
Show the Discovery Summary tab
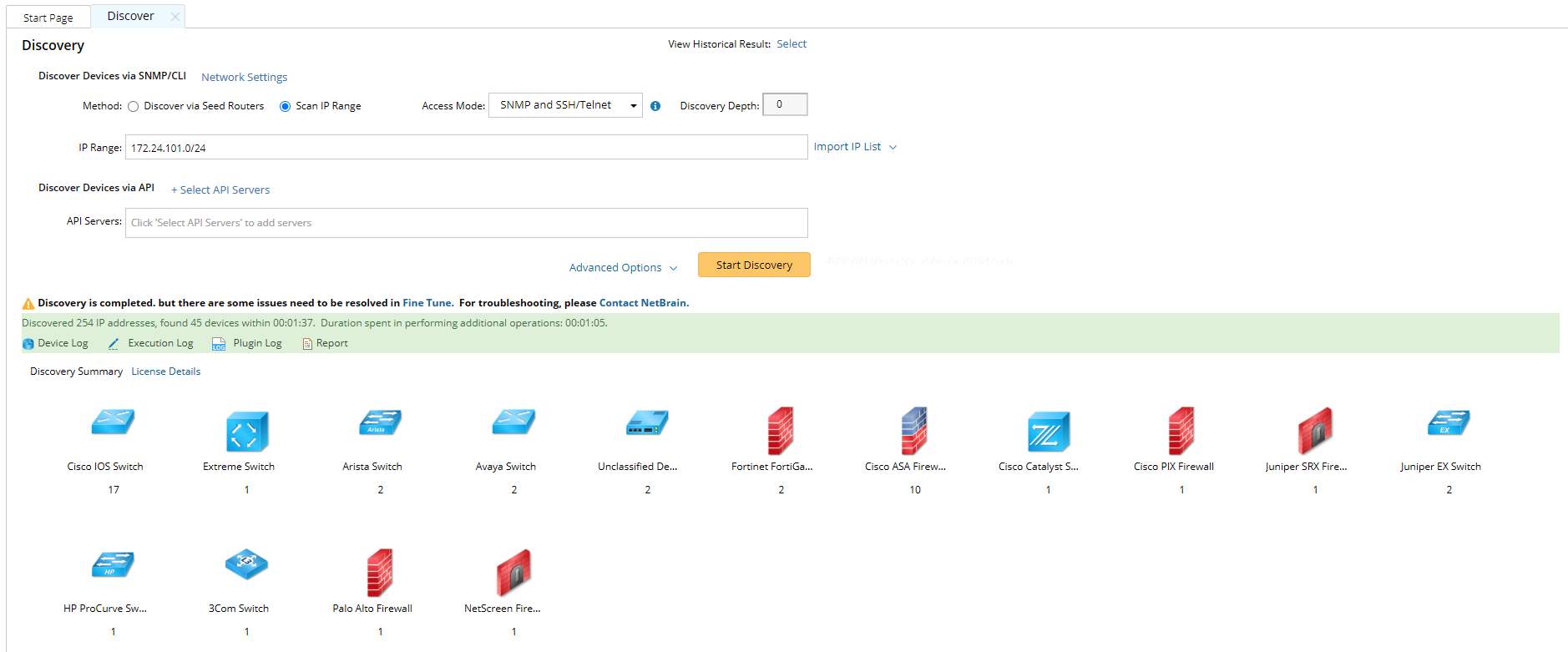pos(76,371)
